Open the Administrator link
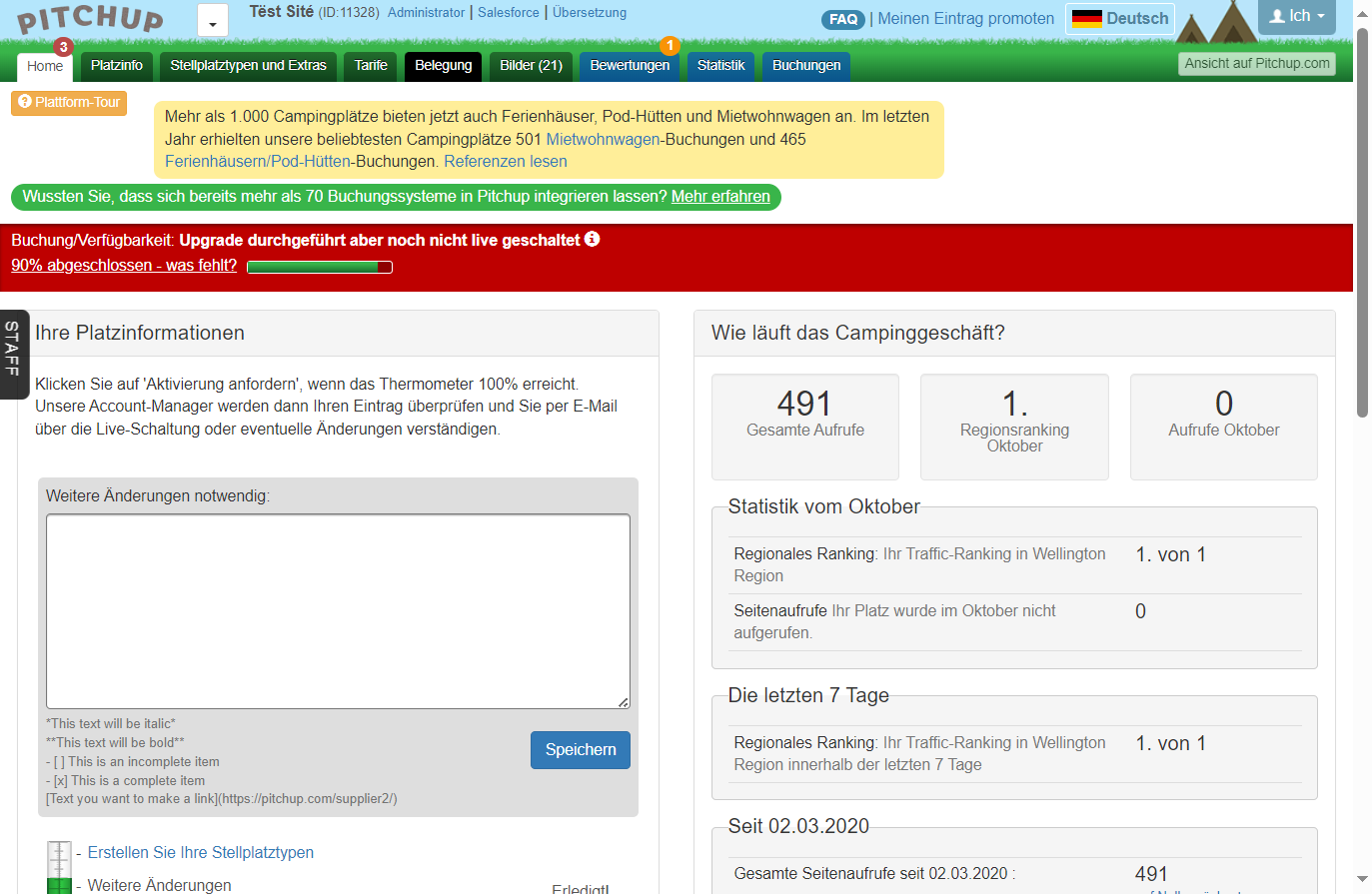 tap(427, 13)
